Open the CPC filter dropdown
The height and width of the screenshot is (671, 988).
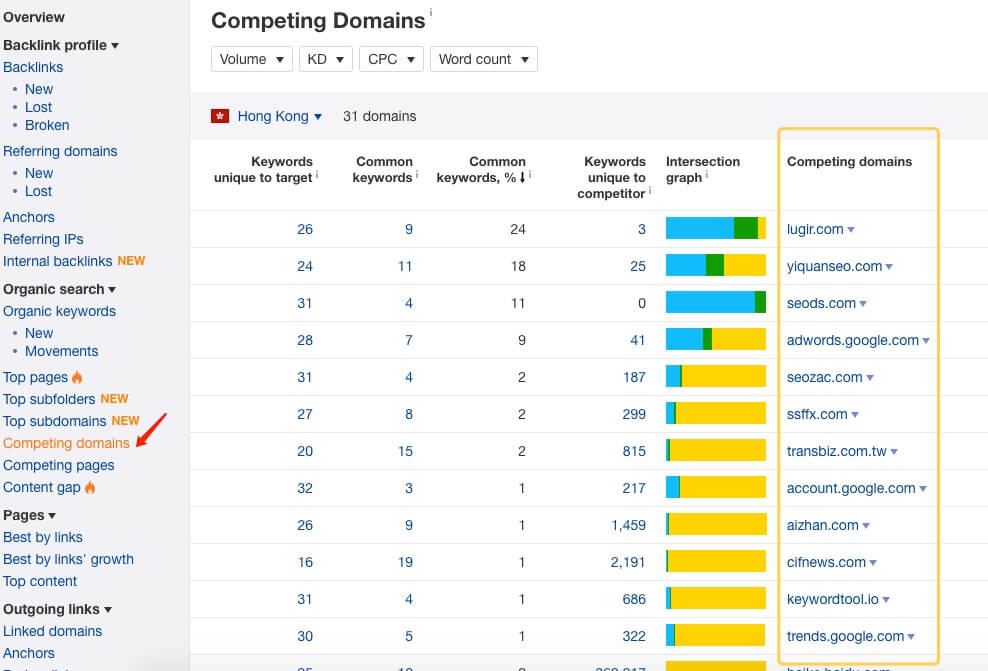[391, 59]
